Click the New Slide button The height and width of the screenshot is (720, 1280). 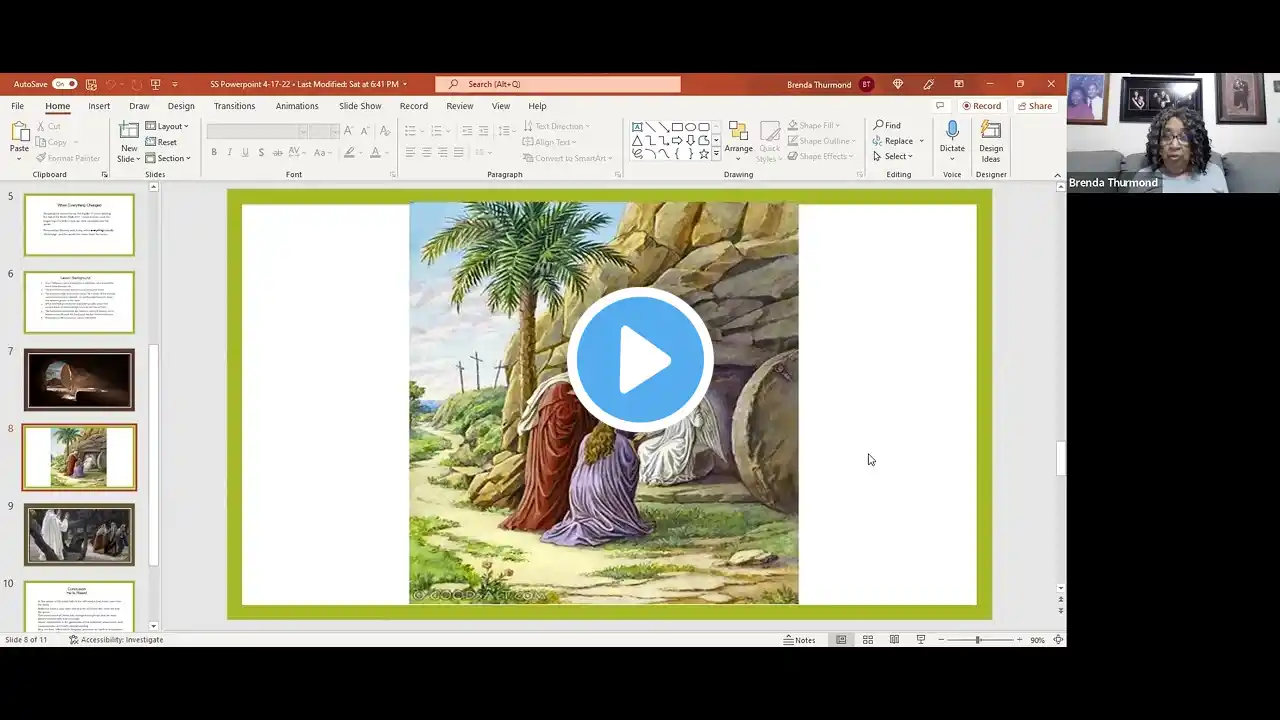pyautogui.click(x=129, y=141)
